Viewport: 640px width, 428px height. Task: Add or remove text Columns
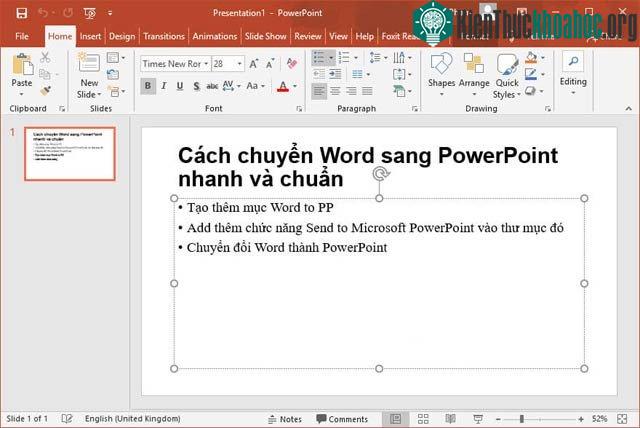(x=361, y=74)
